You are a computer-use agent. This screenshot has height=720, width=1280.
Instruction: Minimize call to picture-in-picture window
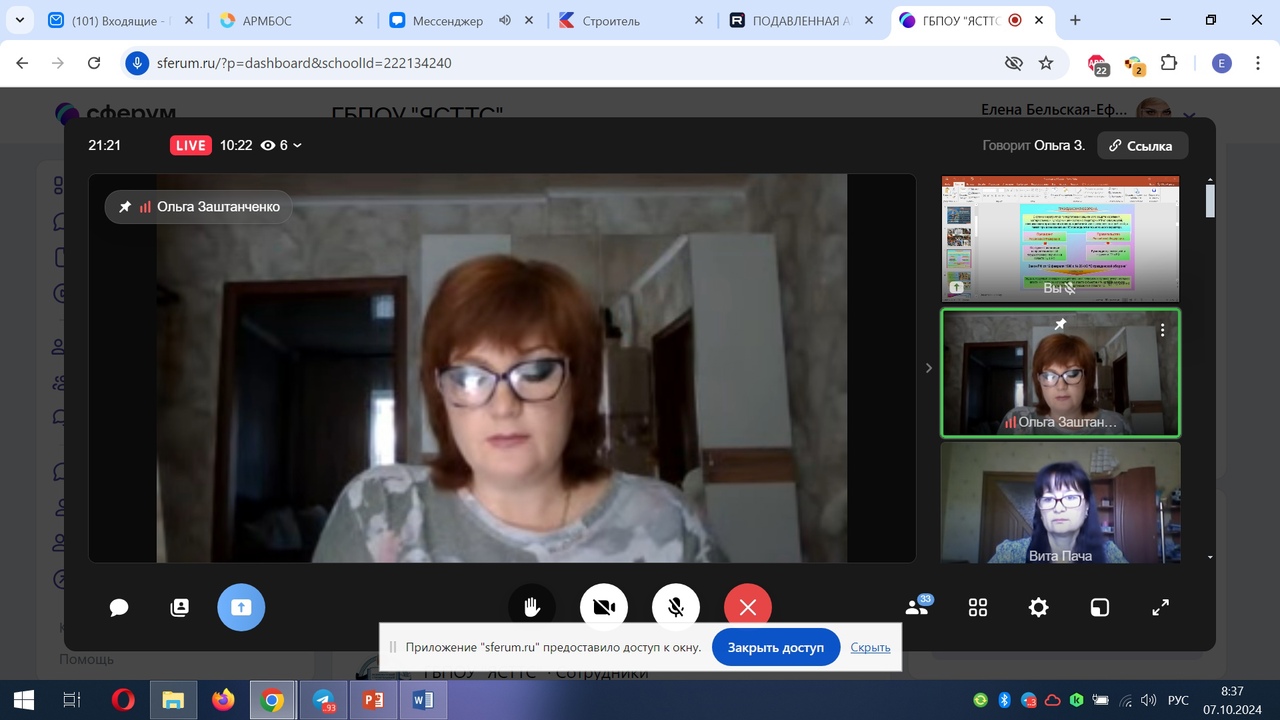point(1099,607)
